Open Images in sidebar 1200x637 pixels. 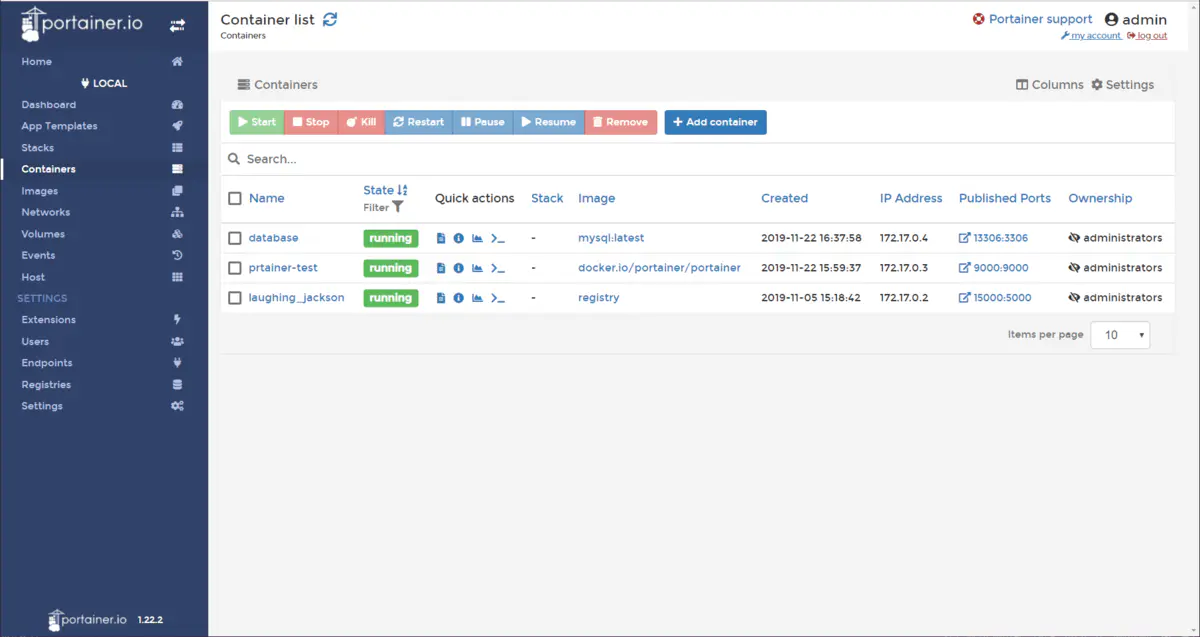pyautogui.click(x=104, y=191)
